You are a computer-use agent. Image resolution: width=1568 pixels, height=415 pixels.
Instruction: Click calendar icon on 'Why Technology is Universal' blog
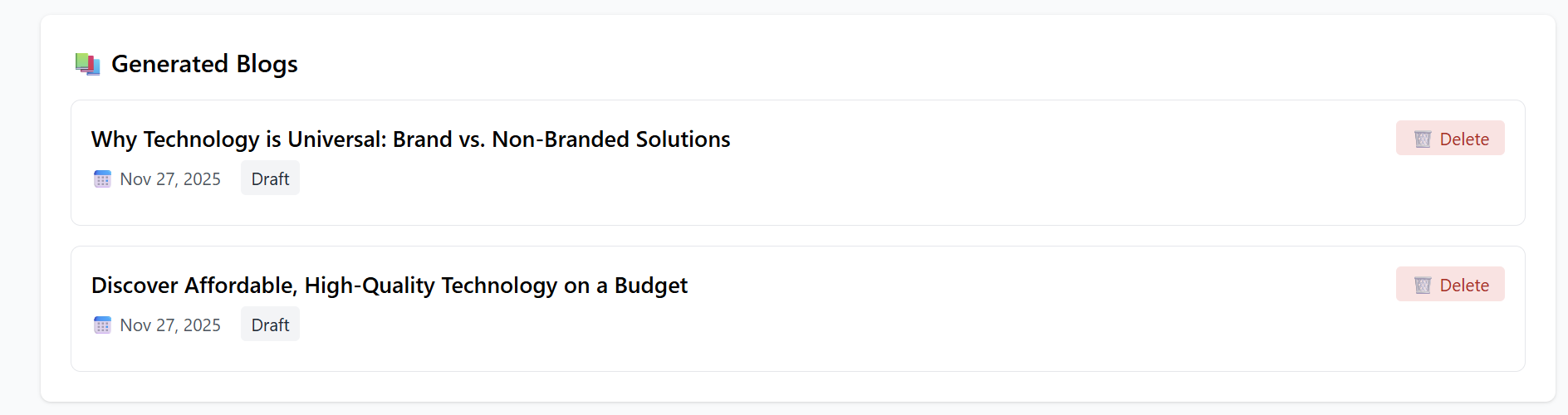pyautogui.click(x=102, y=178)
